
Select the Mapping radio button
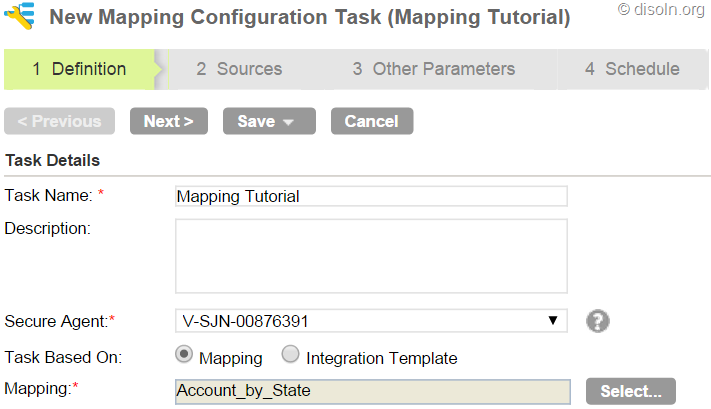point(183,355)
